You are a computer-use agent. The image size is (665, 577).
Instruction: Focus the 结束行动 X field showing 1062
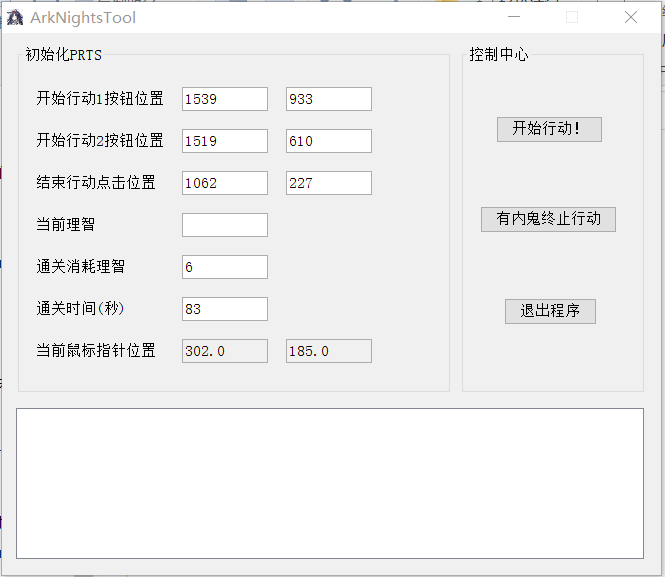coord(225,183)
